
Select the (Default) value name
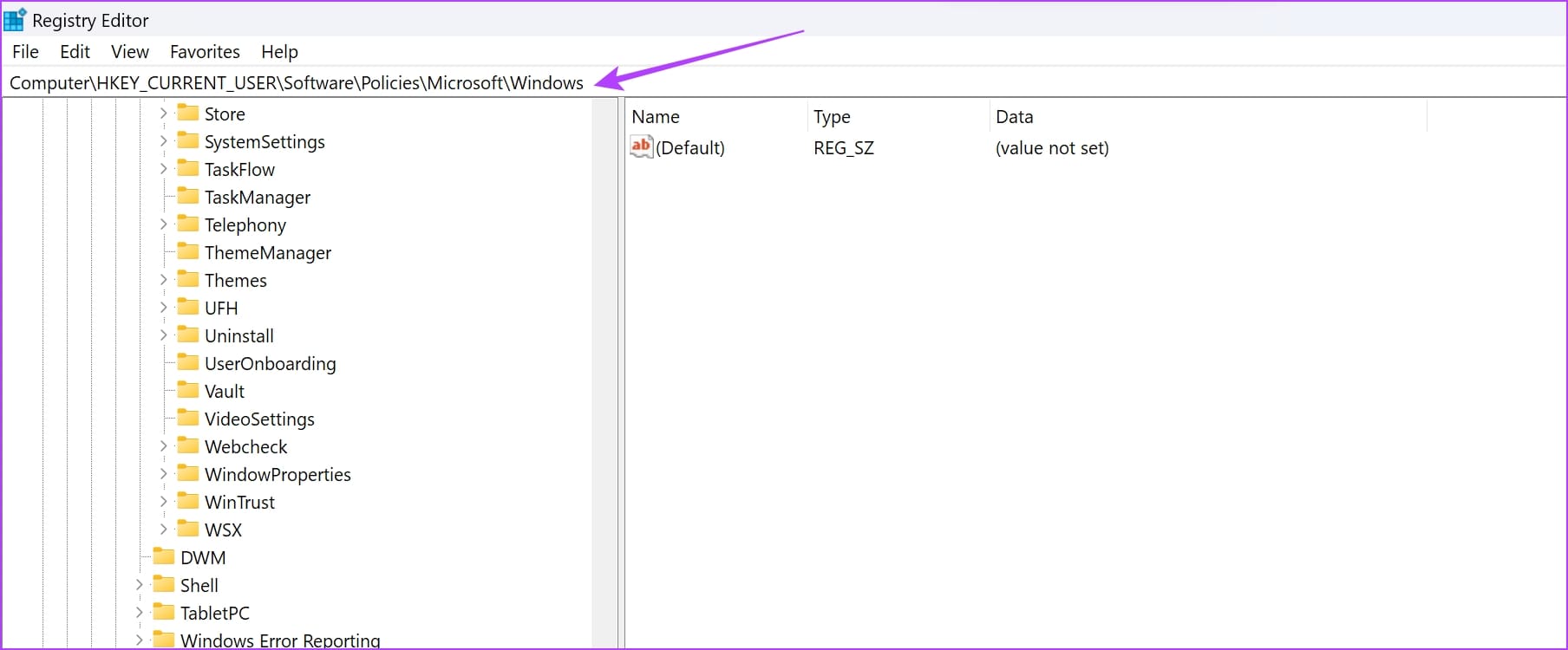[x=690, y=148]
